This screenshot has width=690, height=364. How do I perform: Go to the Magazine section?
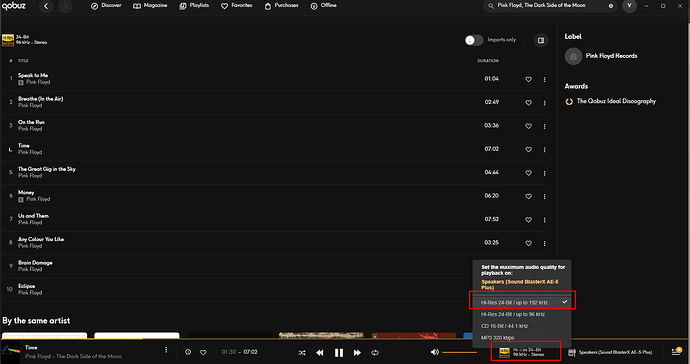[x=150, y=6]
